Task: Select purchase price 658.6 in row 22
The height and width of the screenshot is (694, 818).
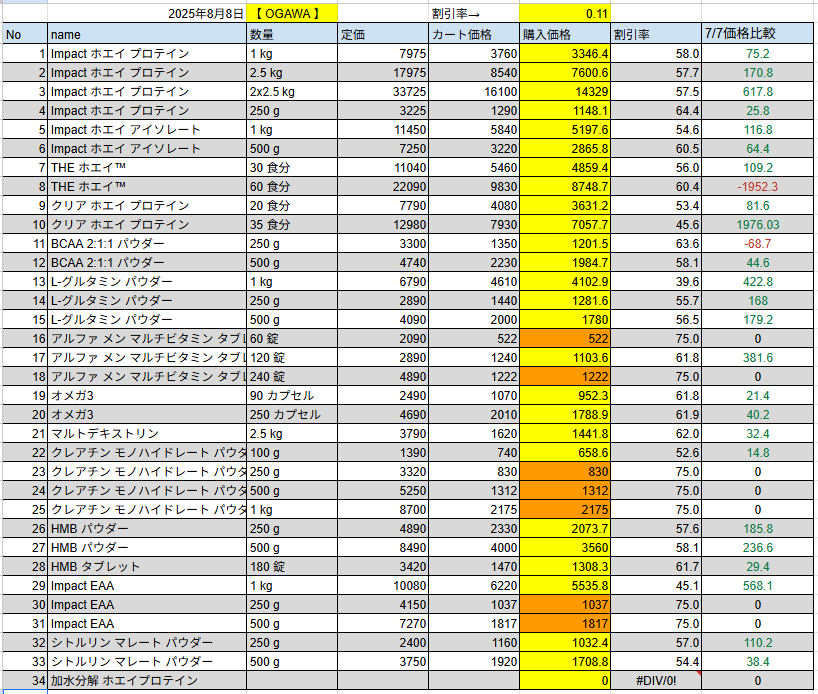Action: click(564, 452)
